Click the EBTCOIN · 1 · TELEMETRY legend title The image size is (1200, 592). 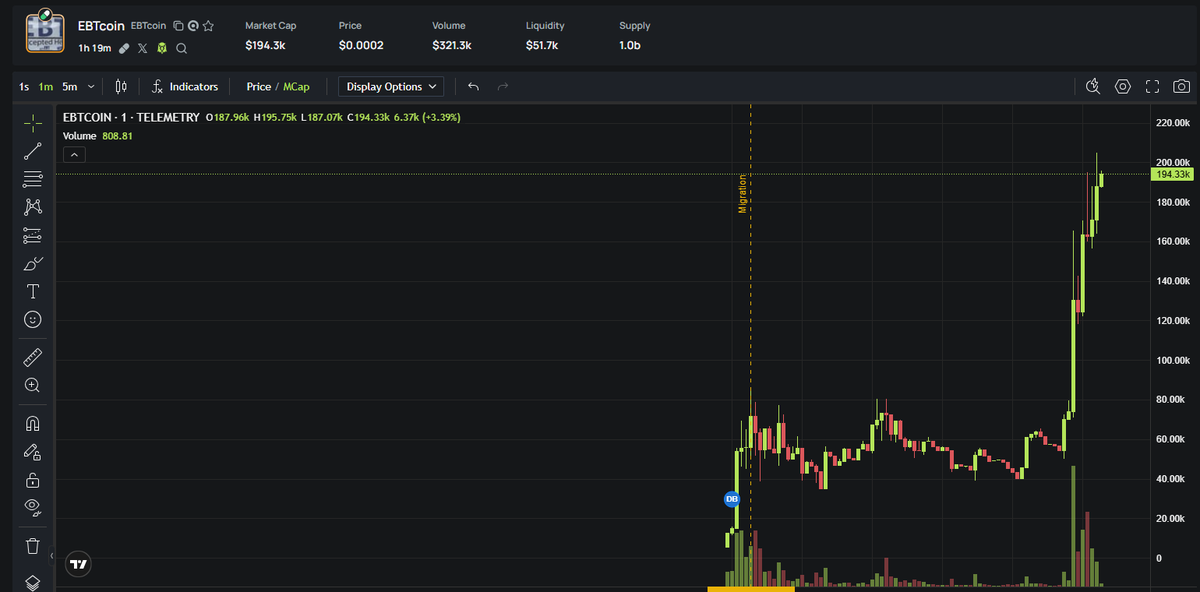tap(131, 117)
